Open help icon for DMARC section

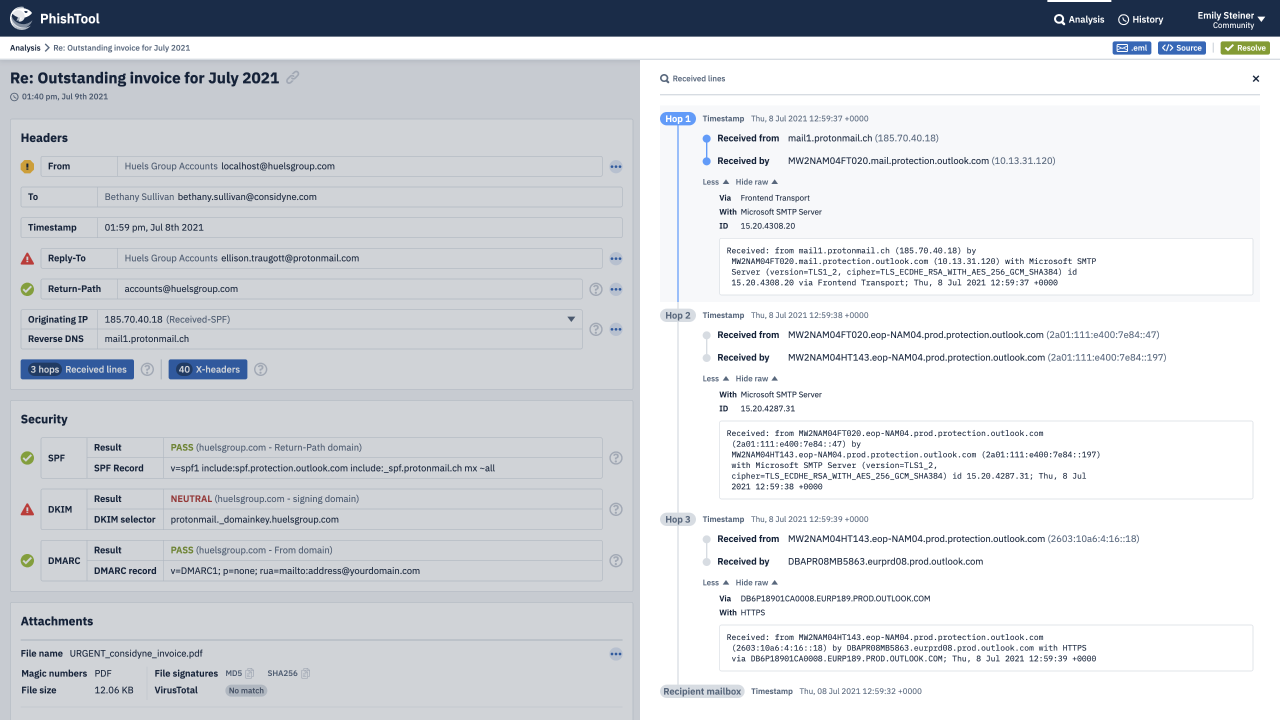point(616,560)
